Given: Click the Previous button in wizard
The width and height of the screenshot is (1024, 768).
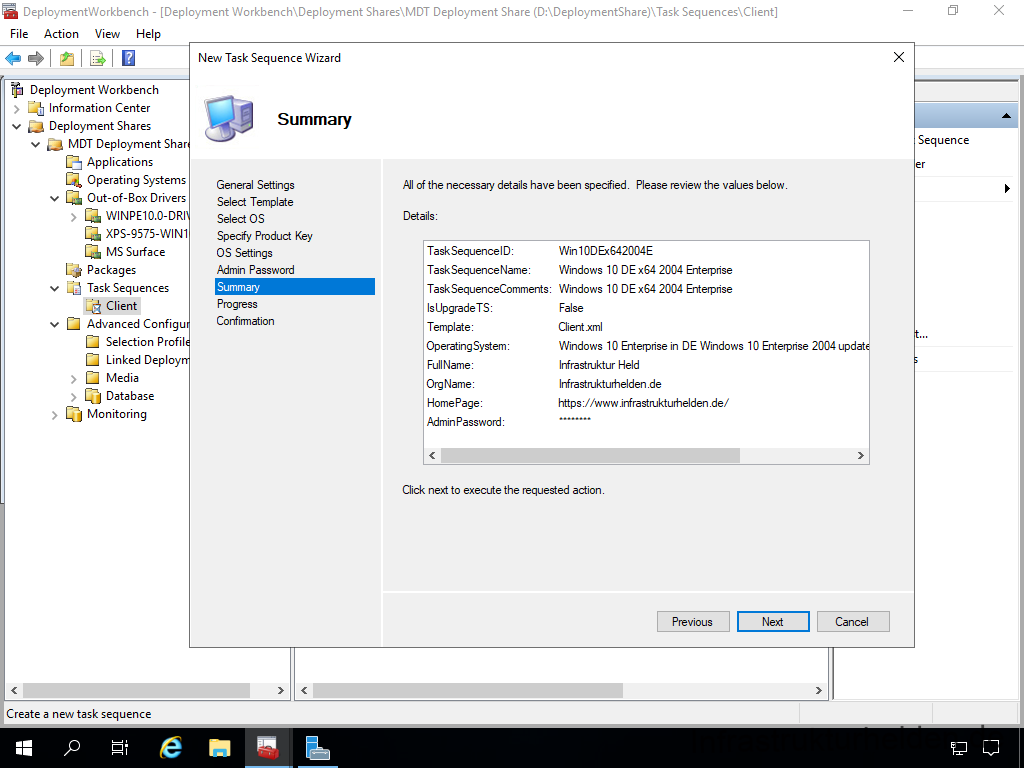Looking at the screenshot, I should coord(693,622).
